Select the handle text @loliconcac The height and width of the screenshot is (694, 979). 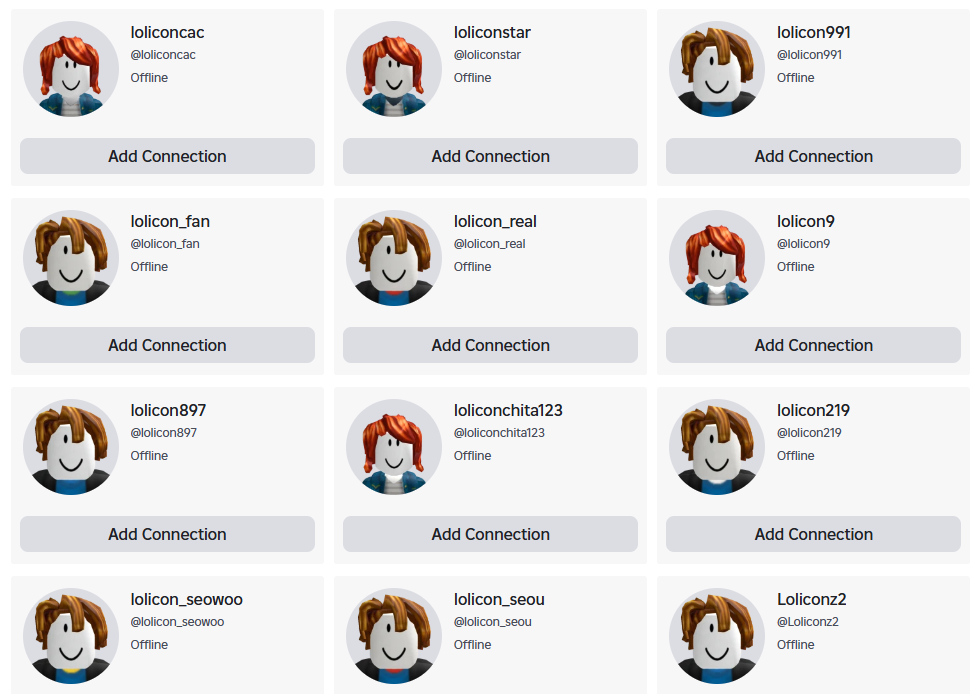tap(163, 55)
